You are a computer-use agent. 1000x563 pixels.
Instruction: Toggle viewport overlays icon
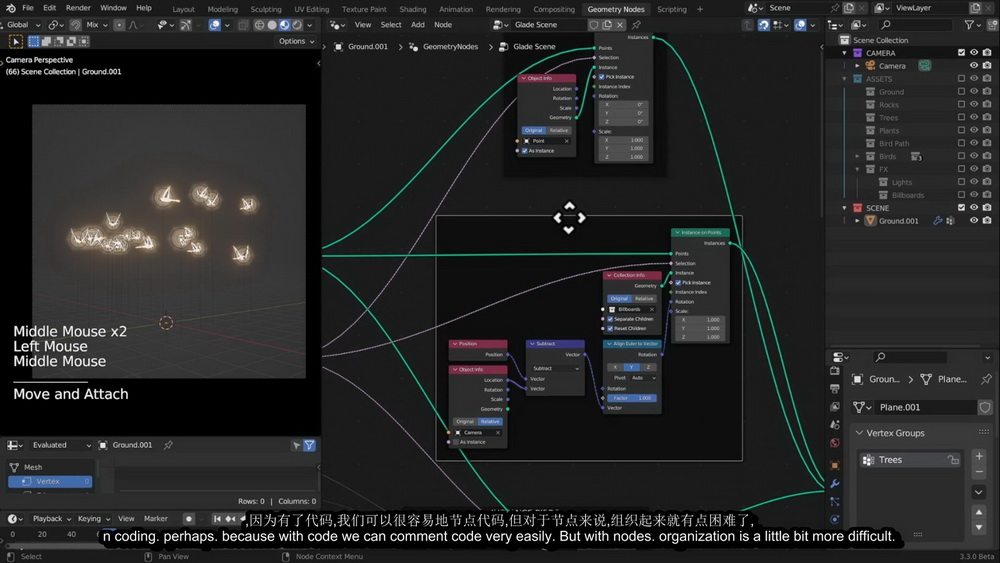tap(215, 25)
